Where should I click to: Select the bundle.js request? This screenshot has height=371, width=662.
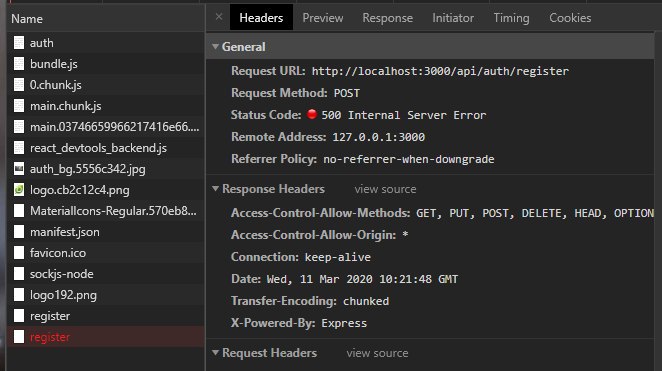click(x=106, y=64)
